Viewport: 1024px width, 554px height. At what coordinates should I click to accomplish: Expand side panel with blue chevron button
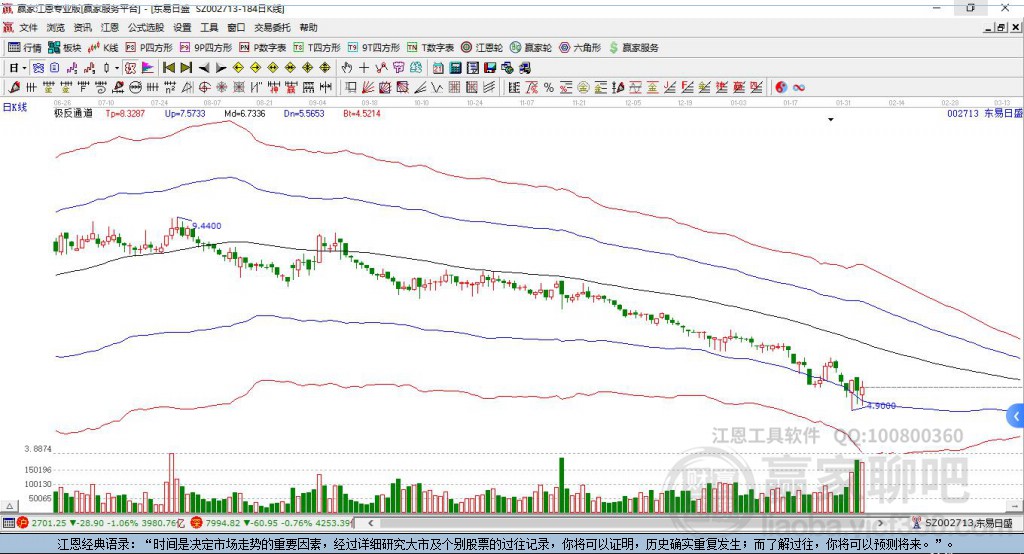1016,416
